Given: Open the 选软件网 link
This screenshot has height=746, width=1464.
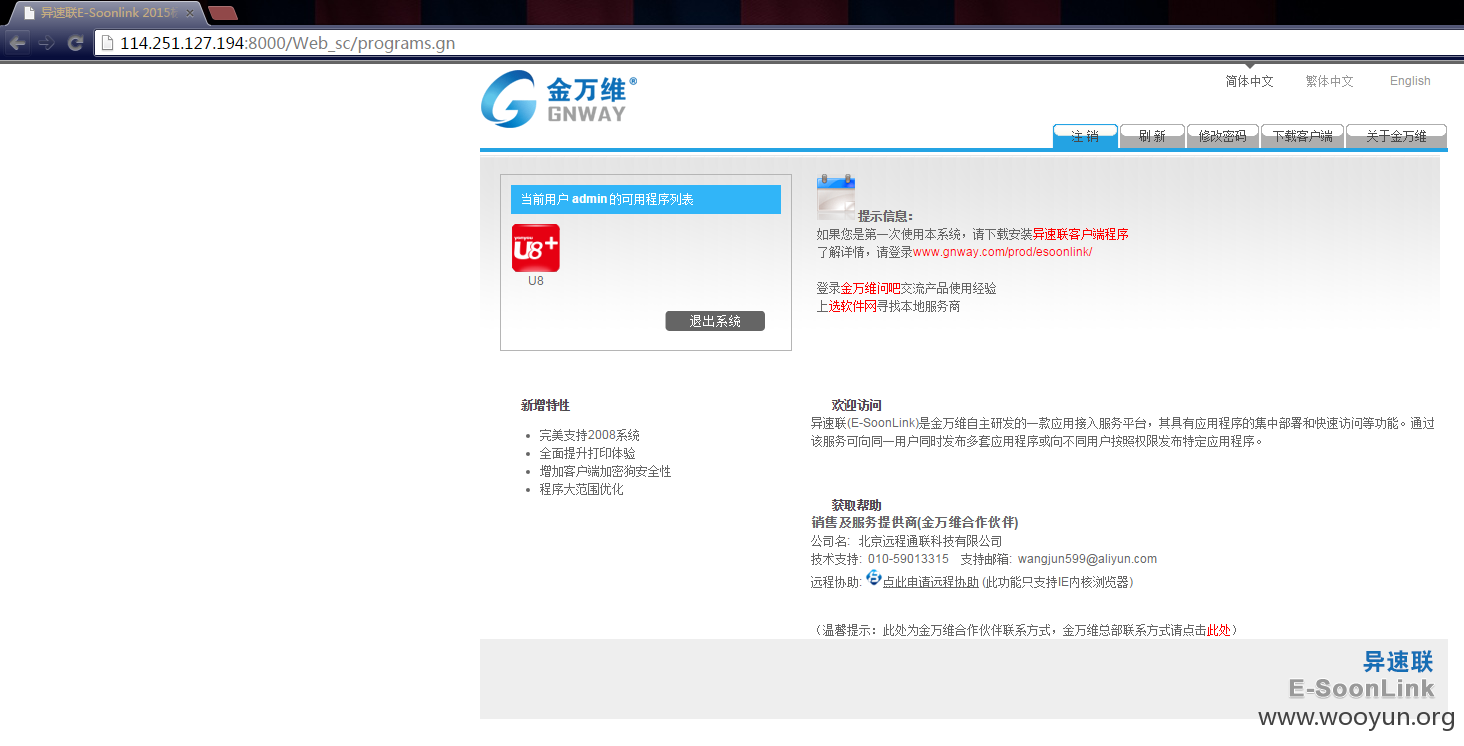Looking at the screenshot, I should coord(852,306).
